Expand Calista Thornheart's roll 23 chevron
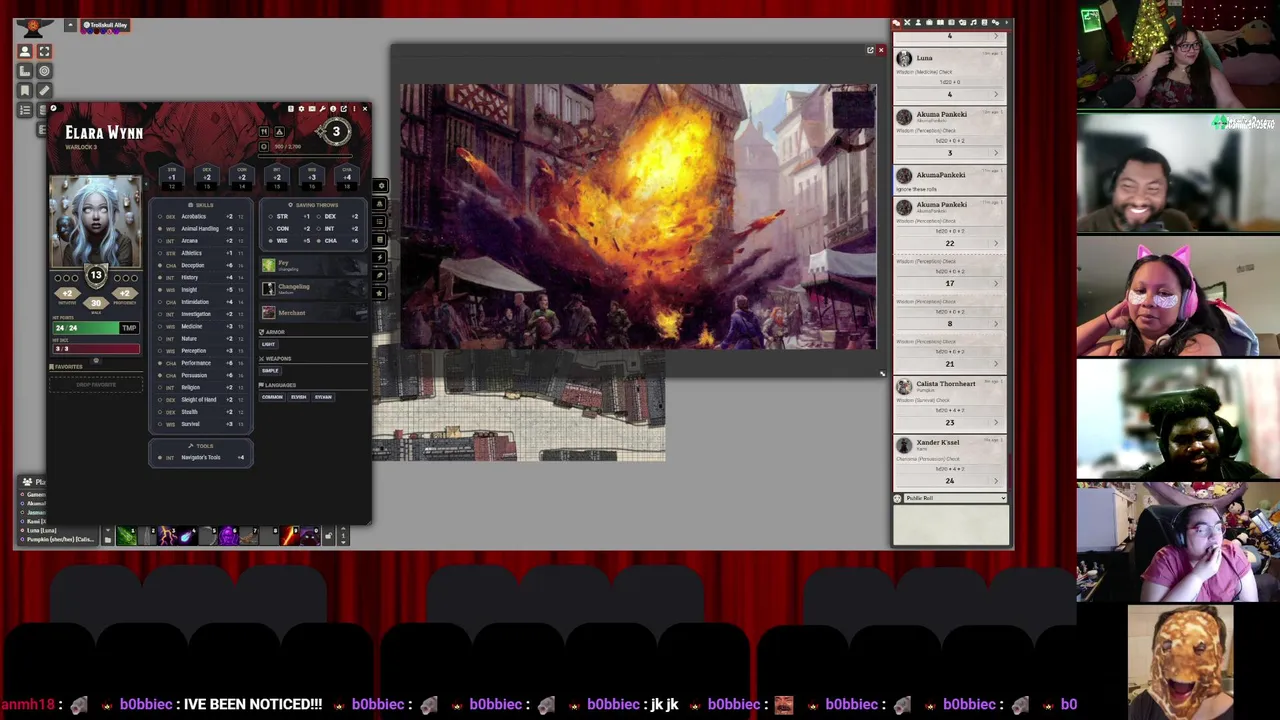The image size is (1280, 720). tap(996, 422)
